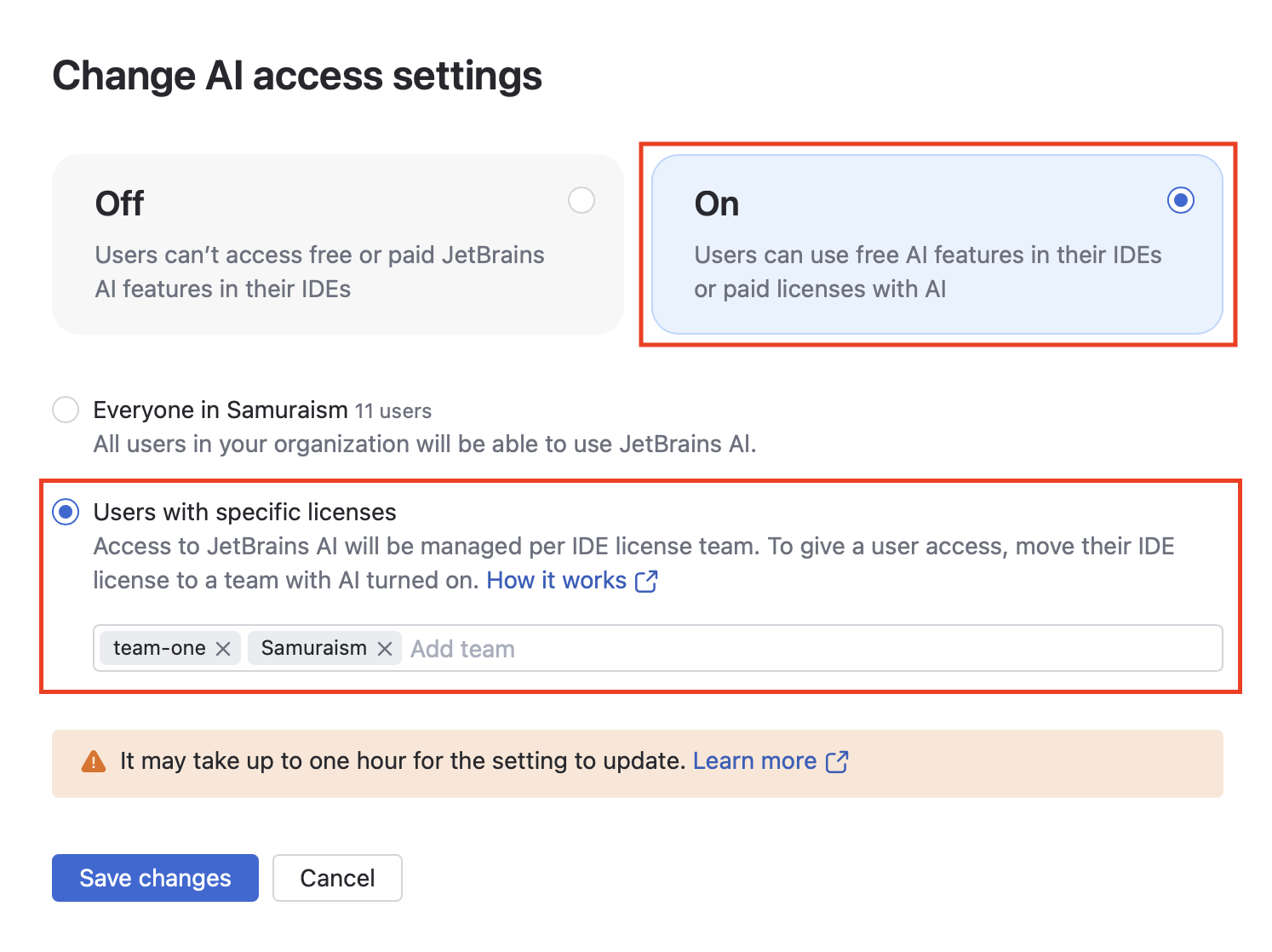Remove the Samuraism team chip with its X

point(385,649)
